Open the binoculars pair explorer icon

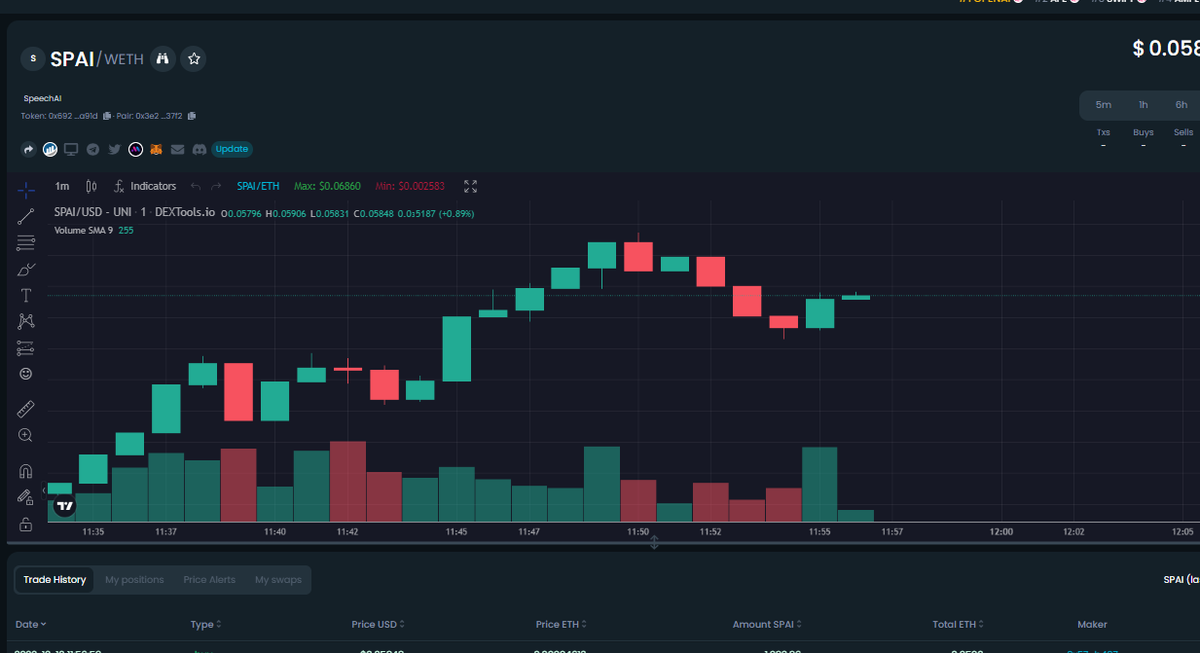click(x=163, y=59)
